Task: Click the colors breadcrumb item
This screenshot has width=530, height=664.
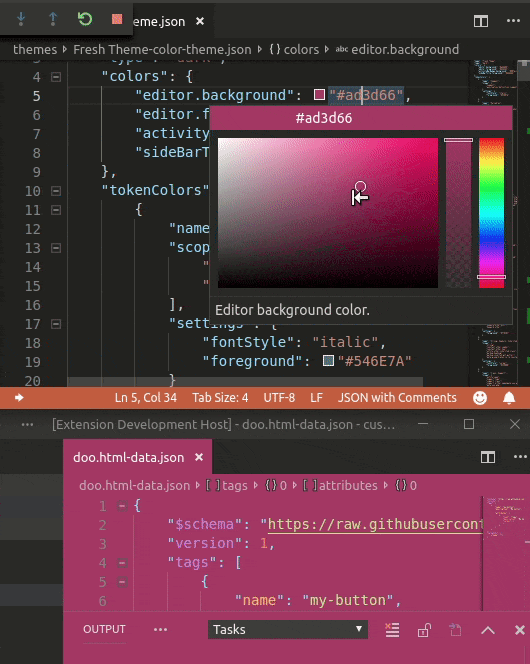Action: (294, 50)
